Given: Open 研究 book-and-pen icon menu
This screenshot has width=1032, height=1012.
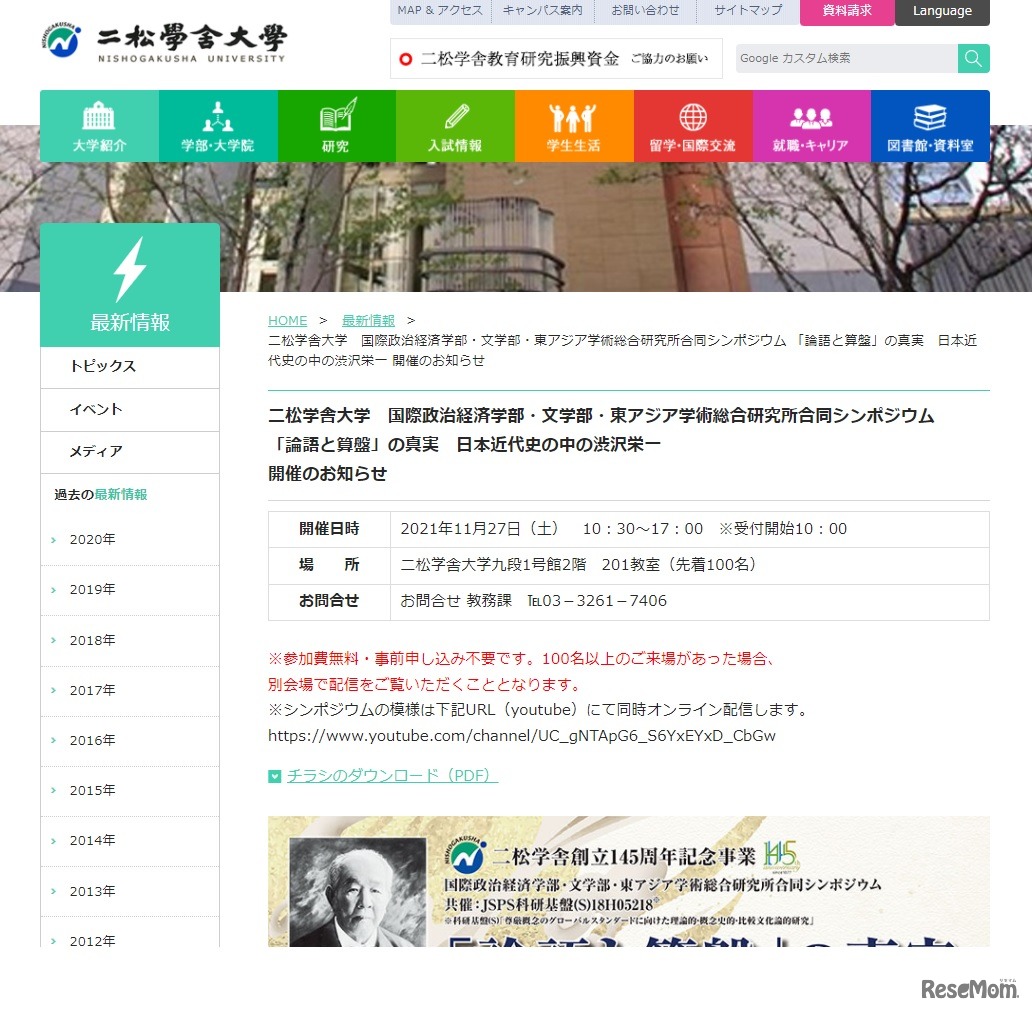Looking at the screenshot, I should click(336, 126).
